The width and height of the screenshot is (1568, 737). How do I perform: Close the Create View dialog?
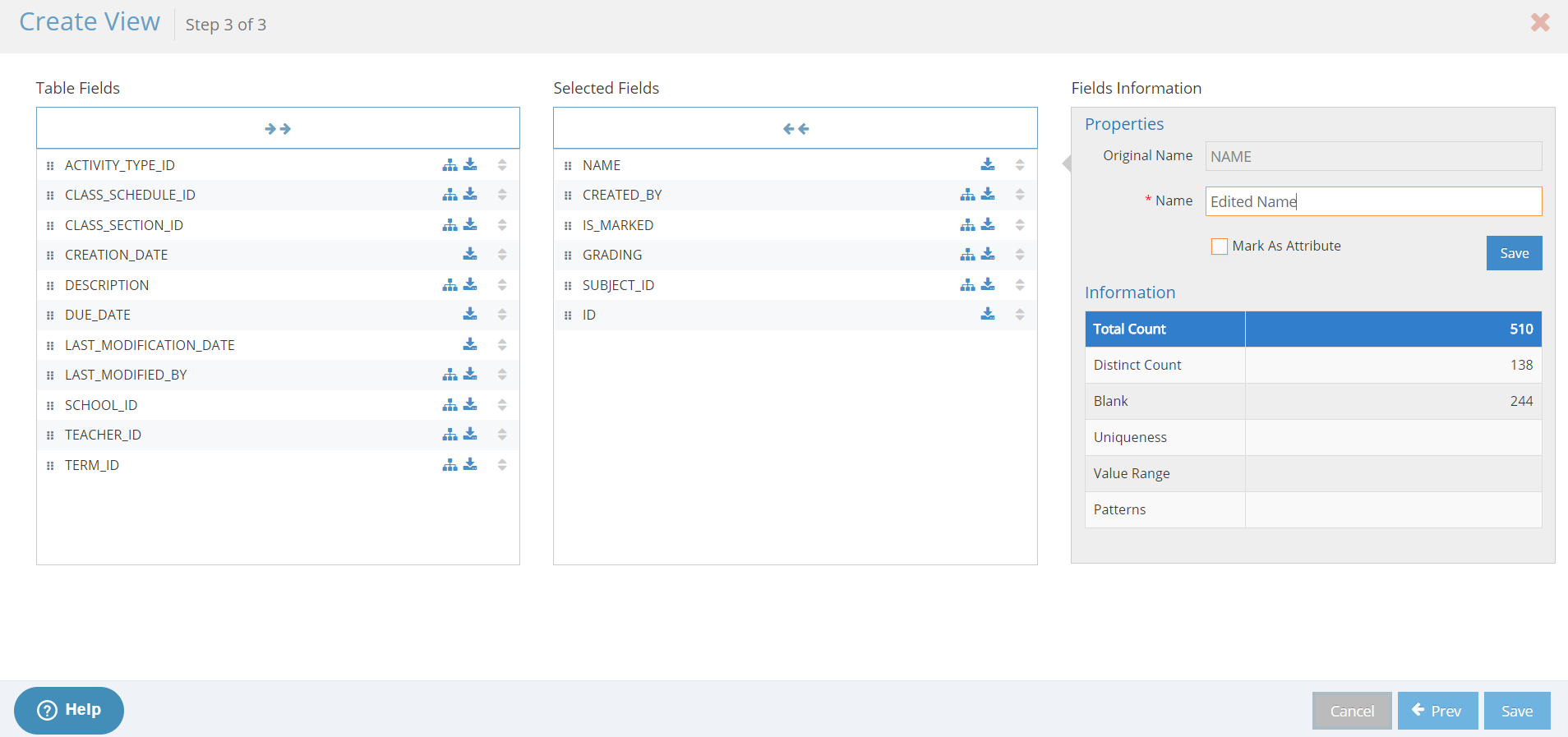[x=1540, y=22]
